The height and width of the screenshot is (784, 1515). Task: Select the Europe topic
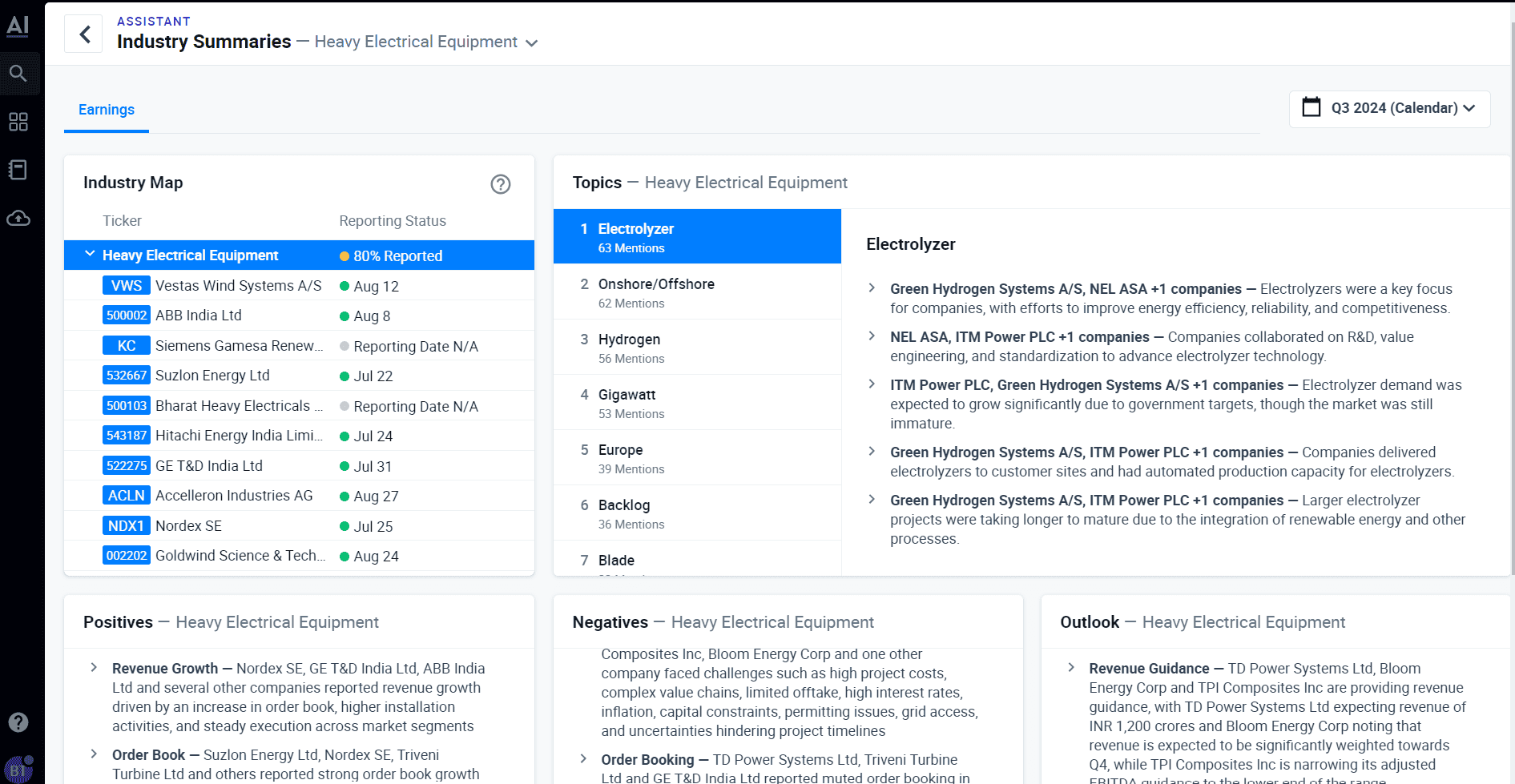click(x=697, y=458)
